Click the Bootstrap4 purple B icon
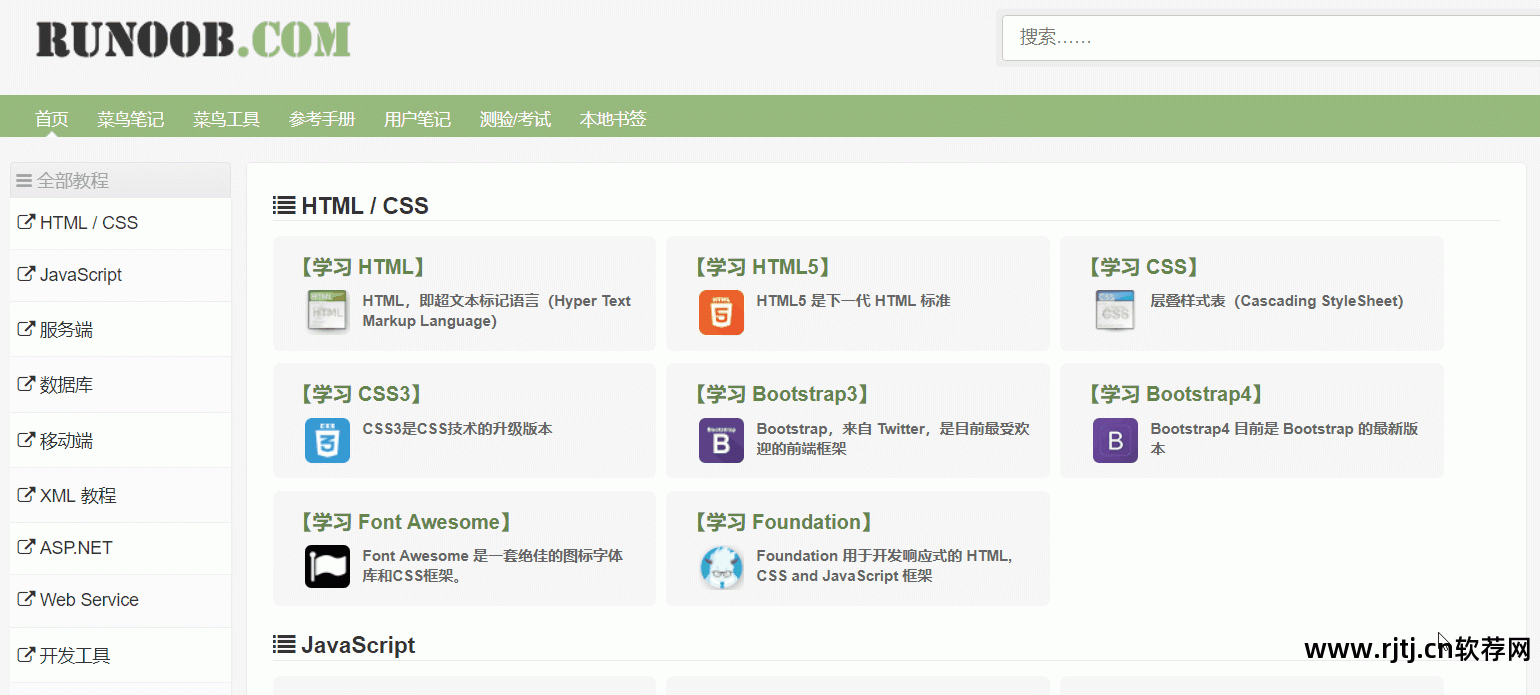Screen dimensions: 1540x695 click(1115, 440)
